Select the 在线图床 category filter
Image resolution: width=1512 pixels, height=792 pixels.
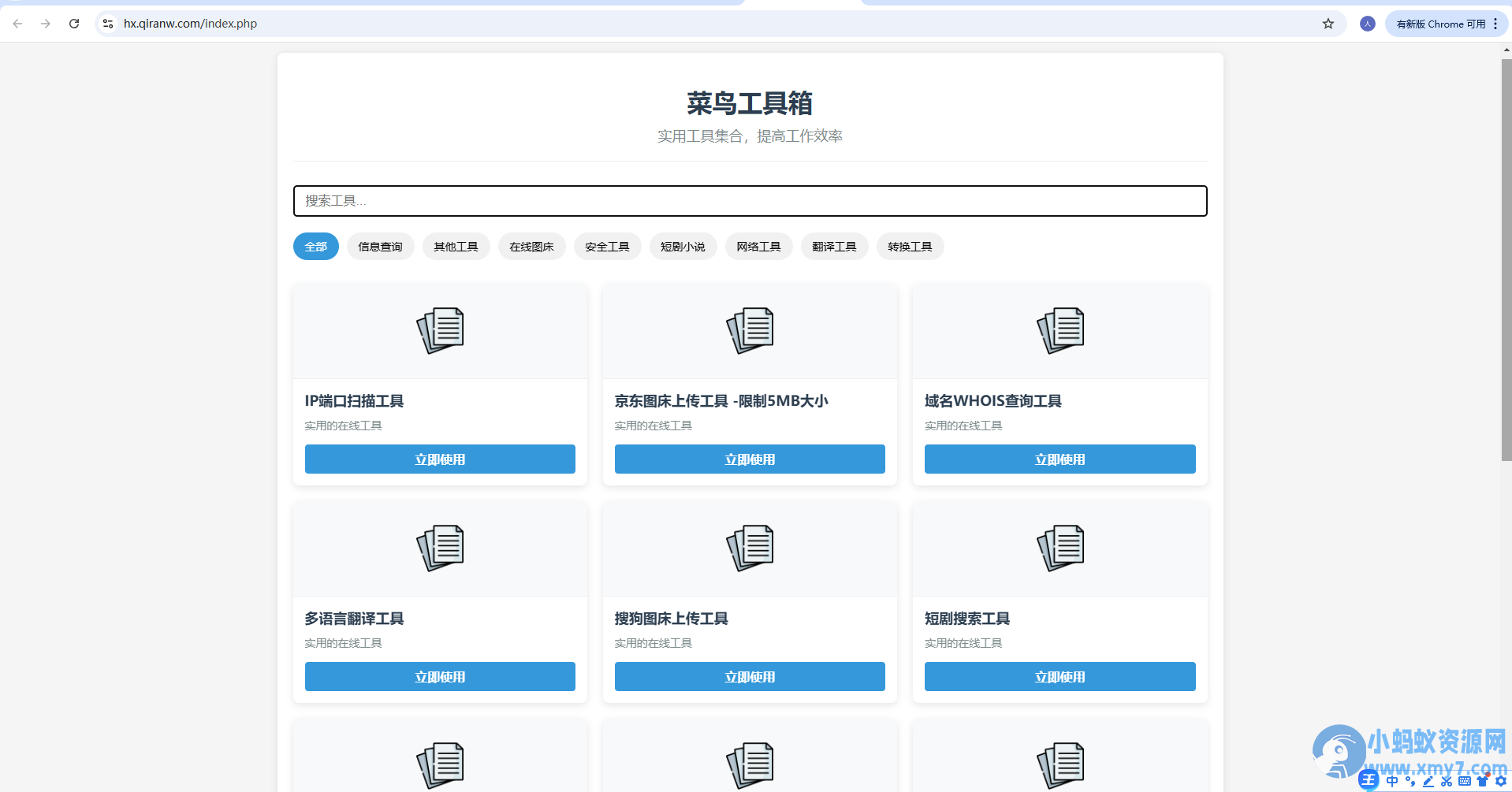point(532,247)
